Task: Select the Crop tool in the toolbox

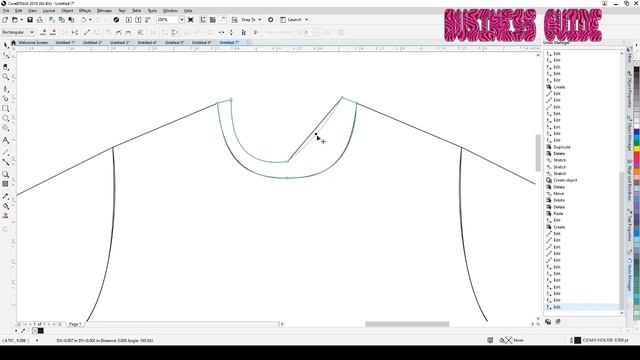Action: 6,67
